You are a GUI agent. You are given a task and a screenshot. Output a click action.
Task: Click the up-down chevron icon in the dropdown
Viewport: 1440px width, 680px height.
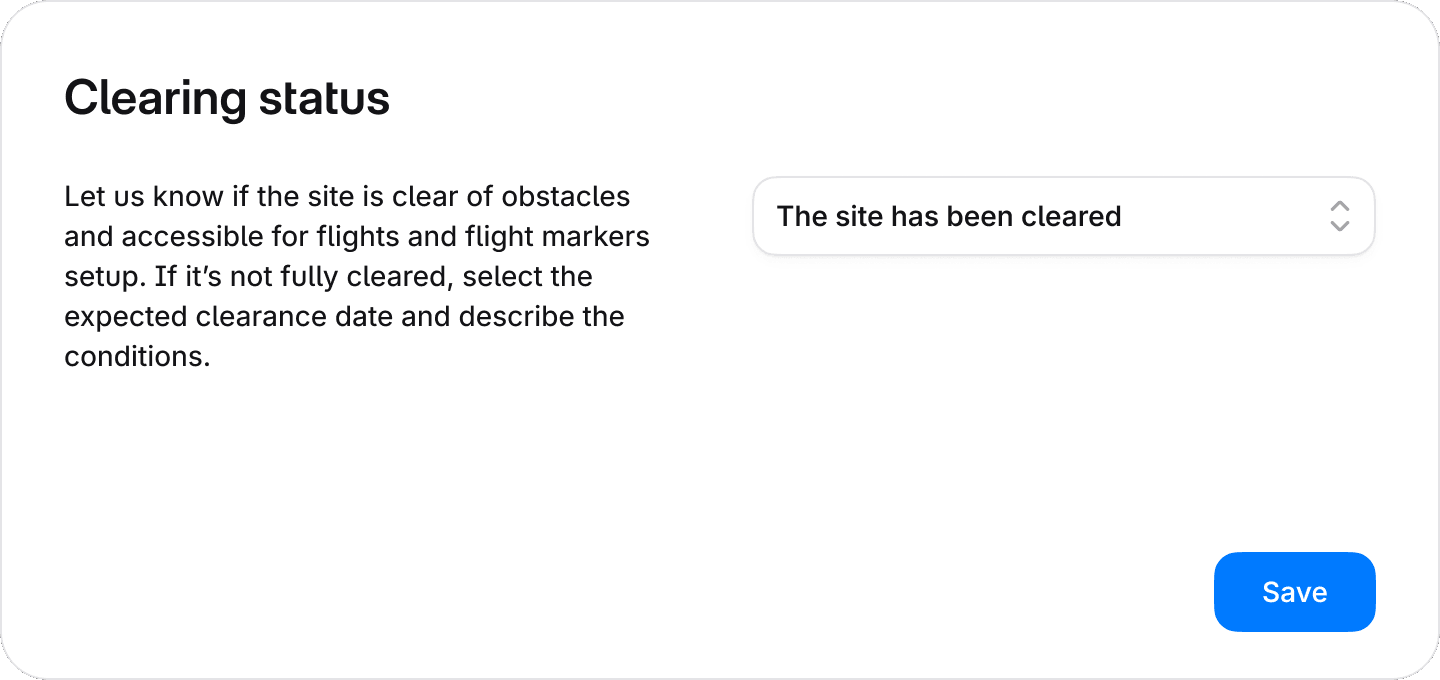[x=1340, y=216]
